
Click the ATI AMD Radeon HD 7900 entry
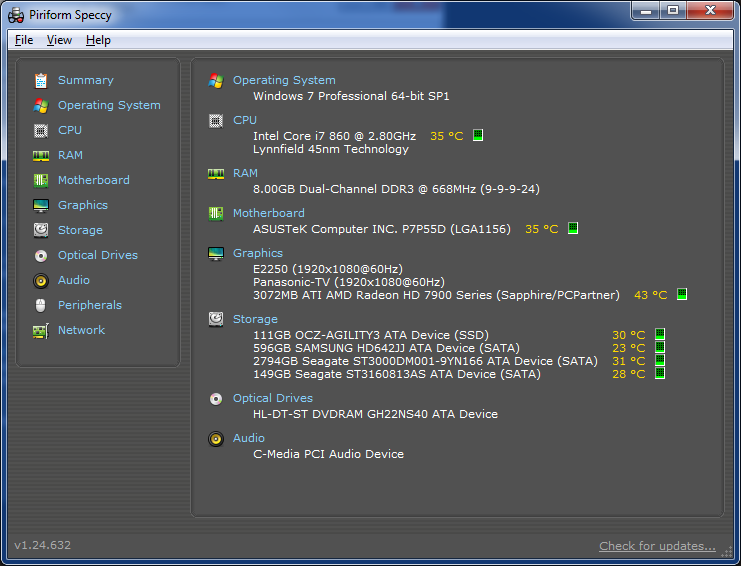click(436, 295)
